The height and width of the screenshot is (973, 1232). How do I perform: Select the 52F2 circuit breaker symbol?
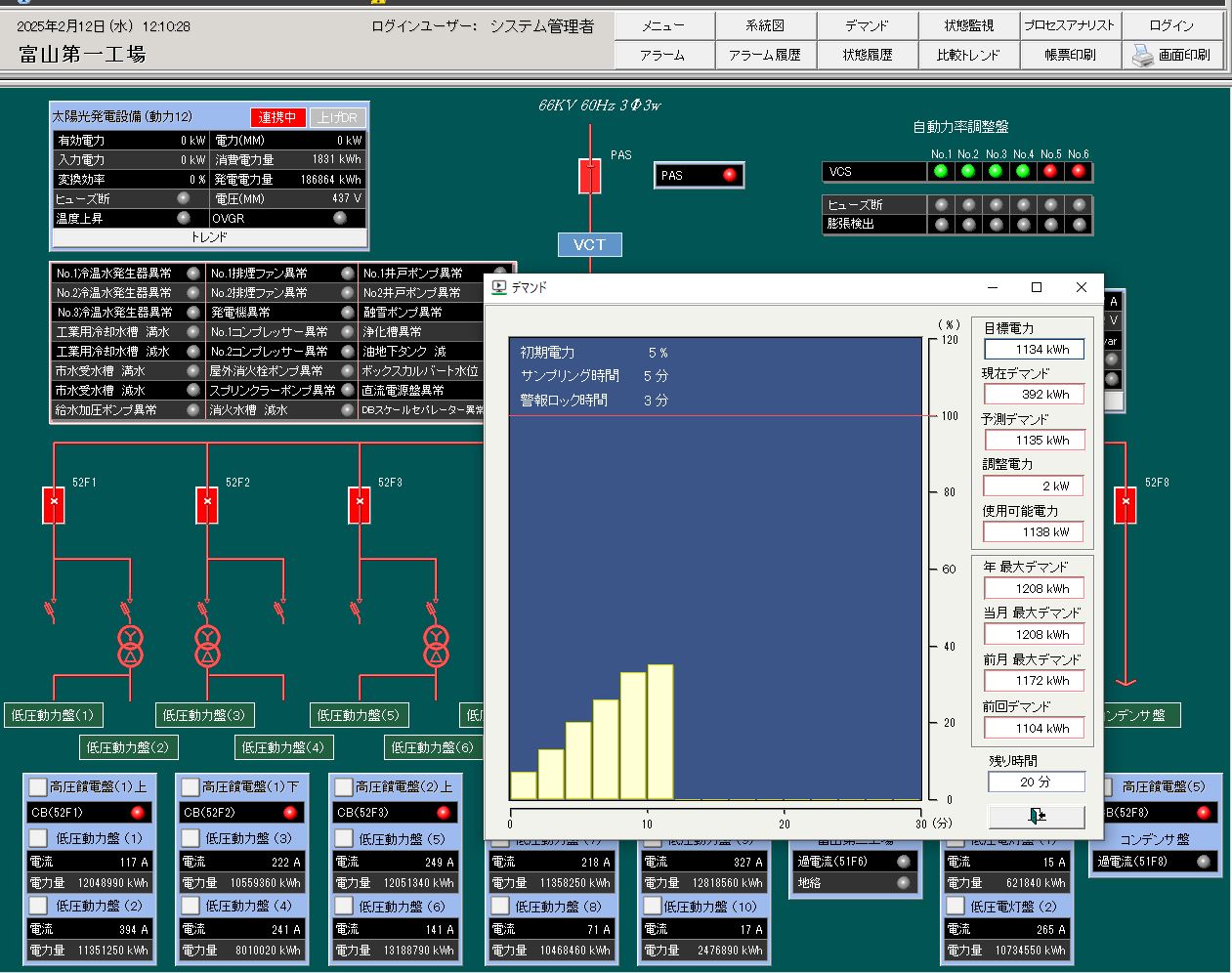[207, 504]
